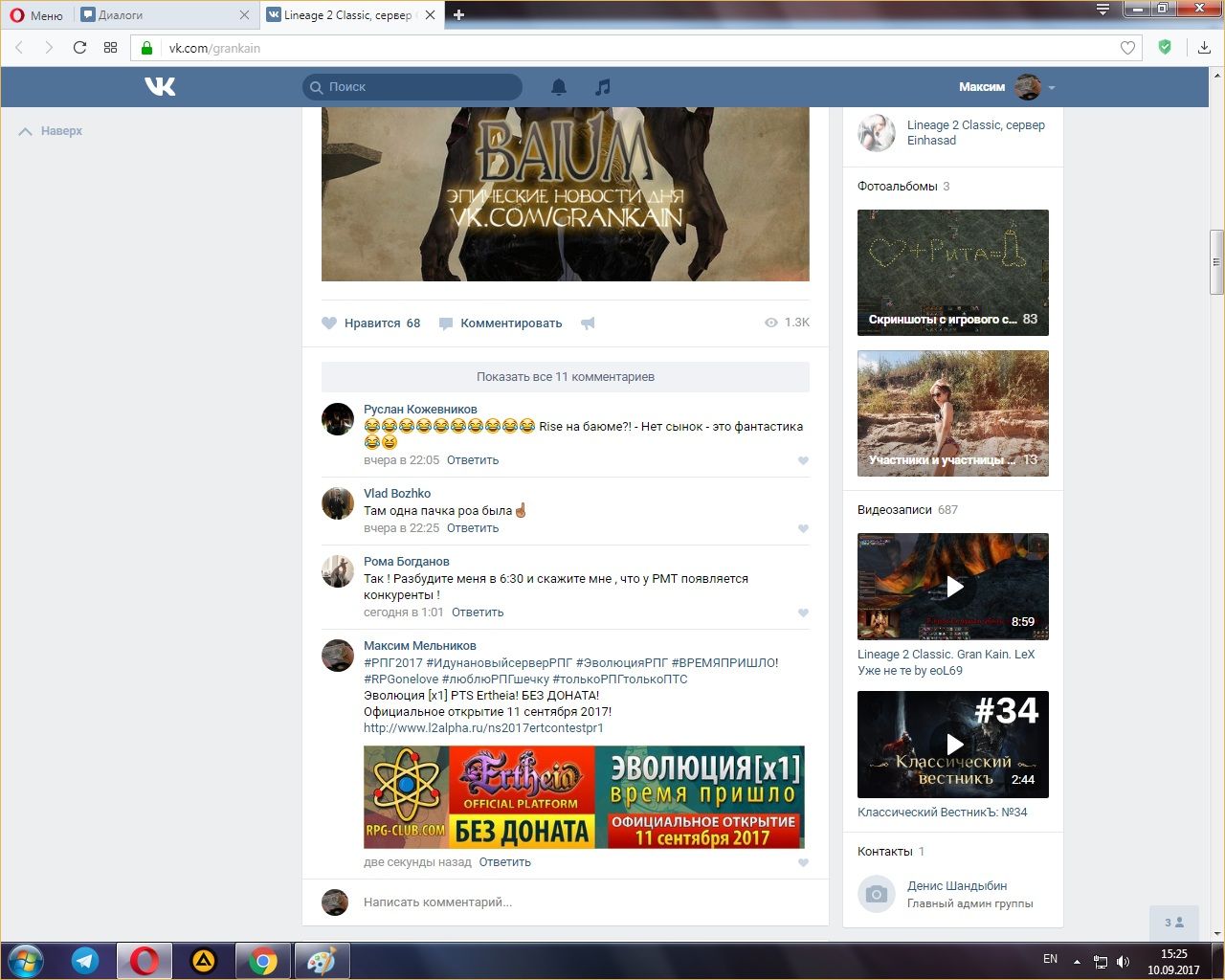
Task: Play the Gran Kain LeX video
Action: click(953, 586)
